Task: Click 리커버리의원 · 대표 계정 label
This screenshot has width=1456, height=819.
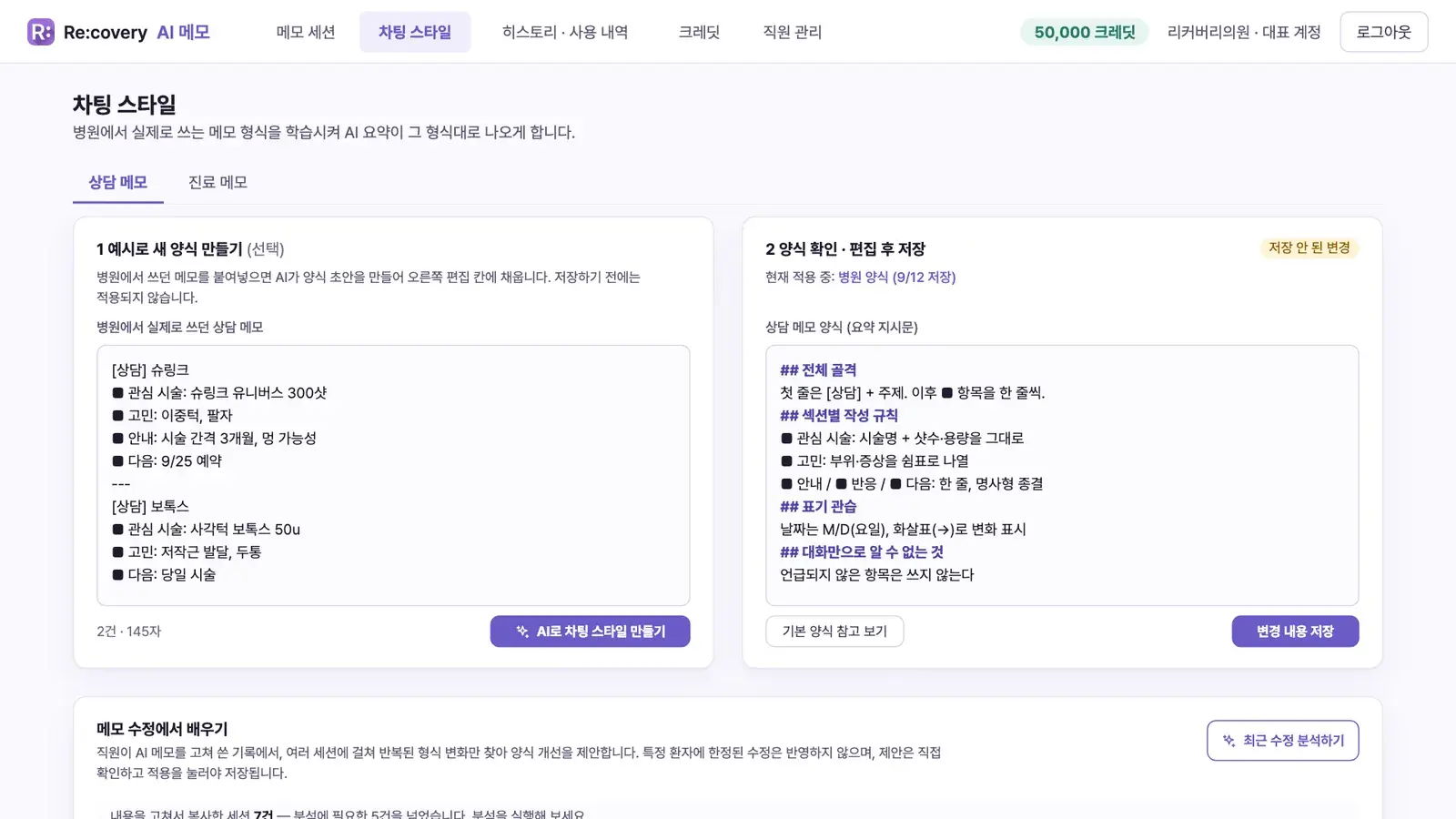Action: [x=1244, y=32]
